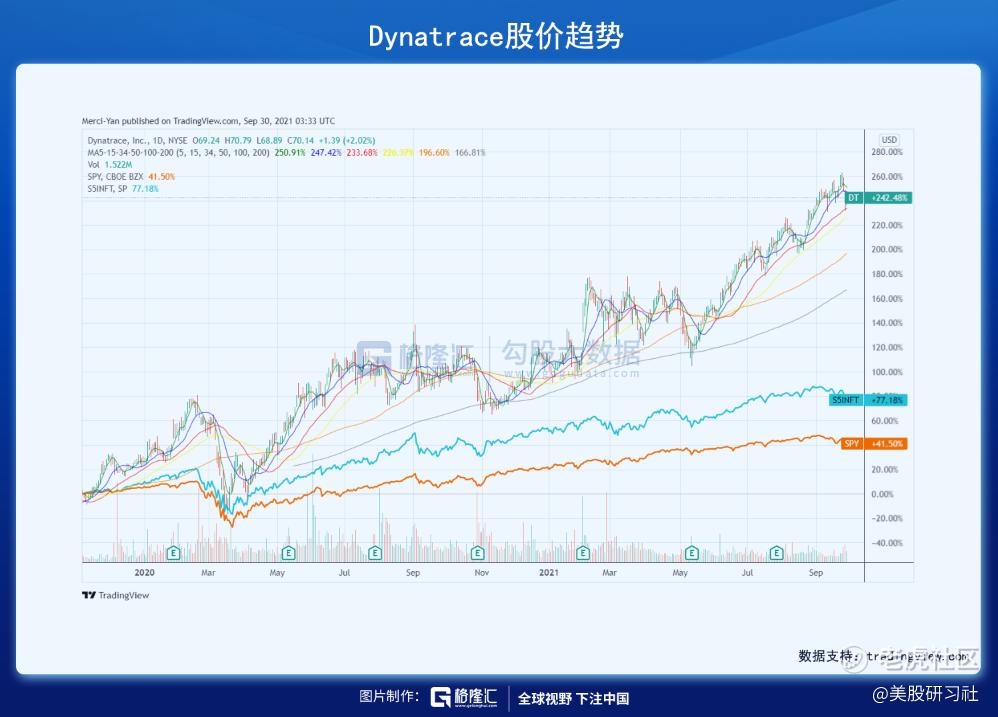Click the earnings E marker near the 2020 label
This screenshot has width=998, height=717.
click(x=173, y=553)
